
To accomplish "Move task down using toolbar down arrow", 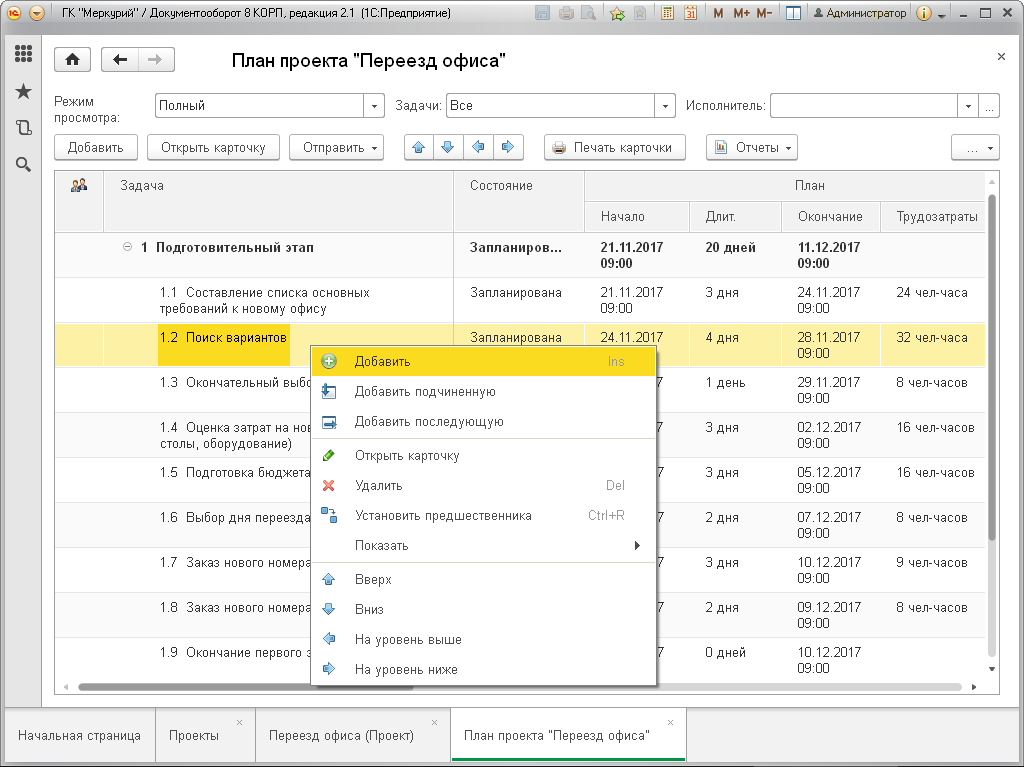I will 448,148.
